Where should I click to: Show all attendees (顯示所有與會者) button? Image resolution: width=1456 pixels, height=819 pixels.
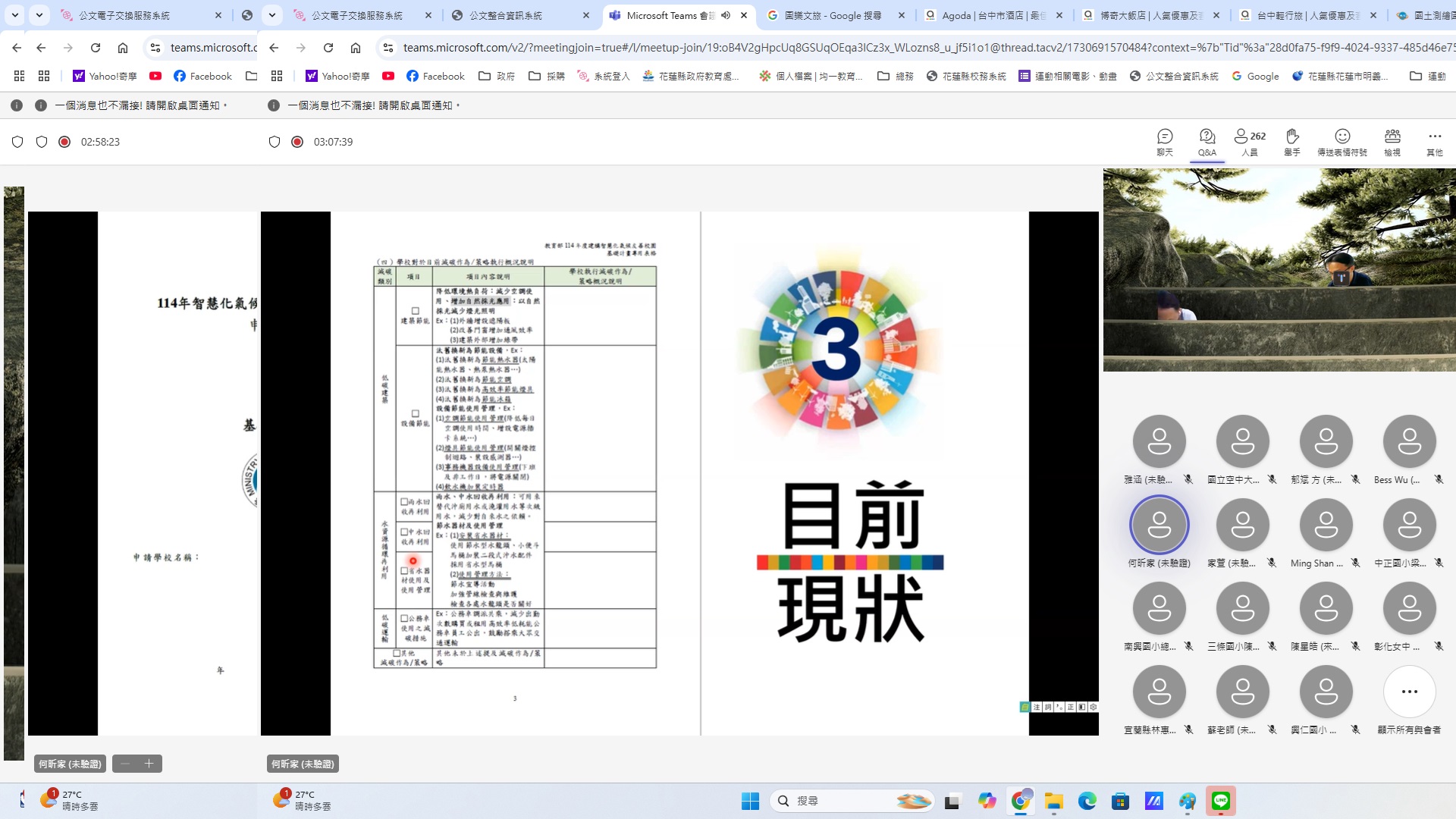pyautogui.click(x=1409, y=692)
